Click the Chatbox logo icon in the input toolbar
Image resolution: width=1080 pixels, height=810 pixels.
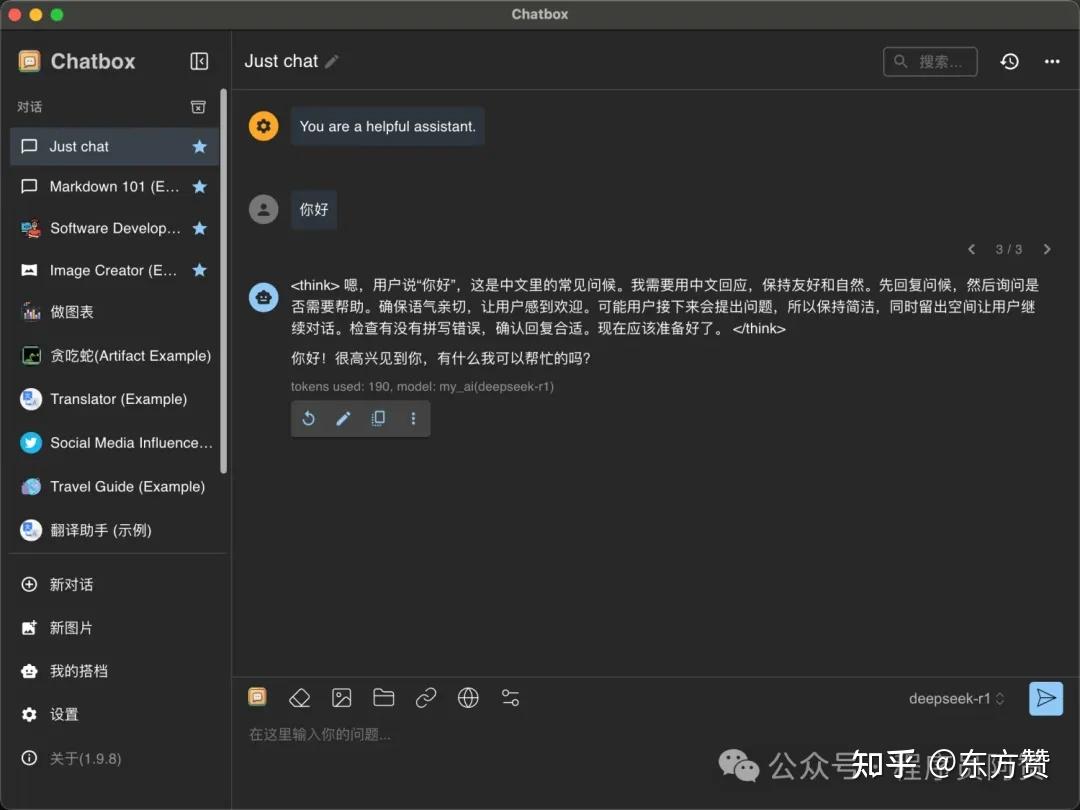click(257, 697)
